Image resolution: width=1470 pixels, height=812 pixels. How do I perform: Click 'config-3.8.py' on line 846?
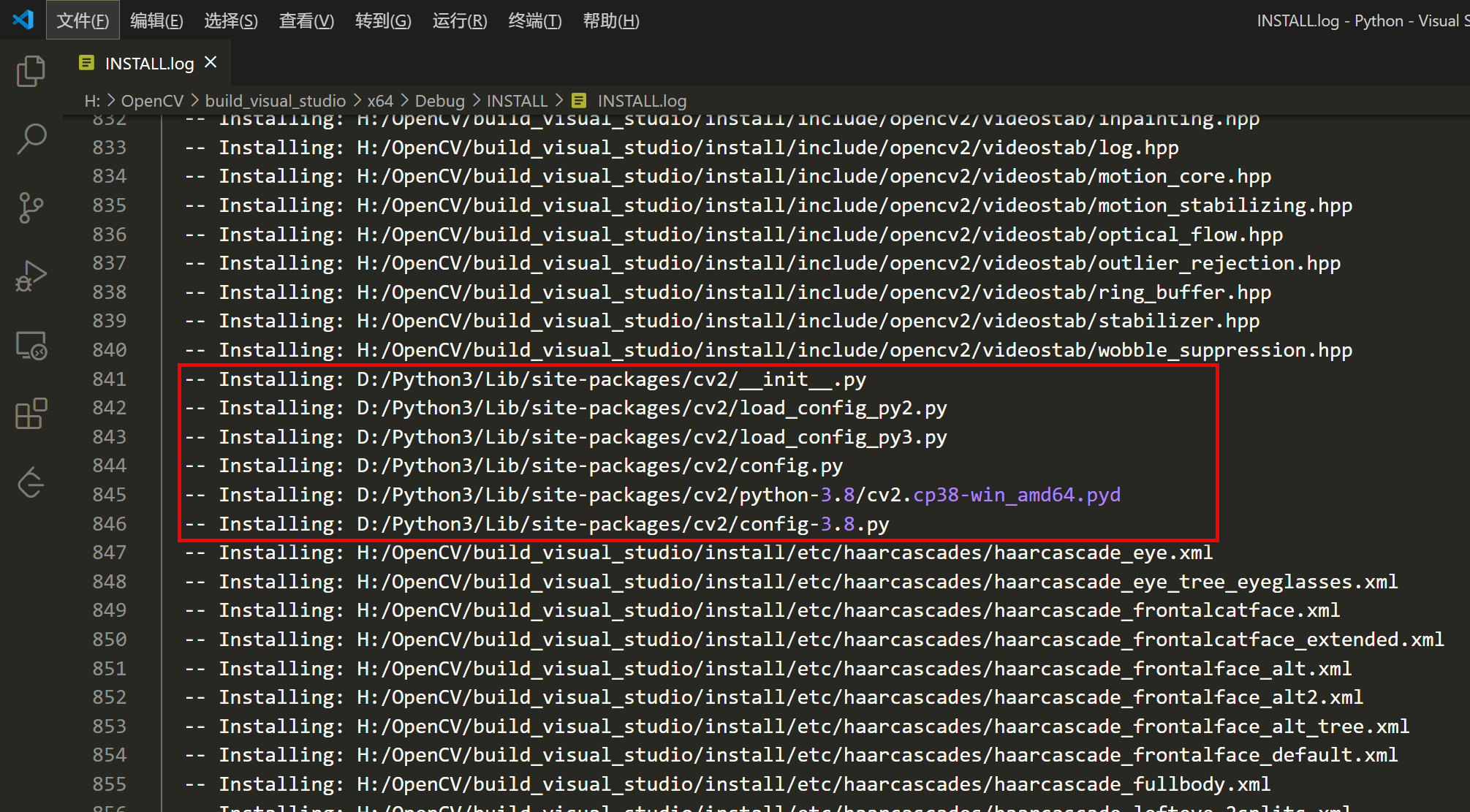point(814,524)
